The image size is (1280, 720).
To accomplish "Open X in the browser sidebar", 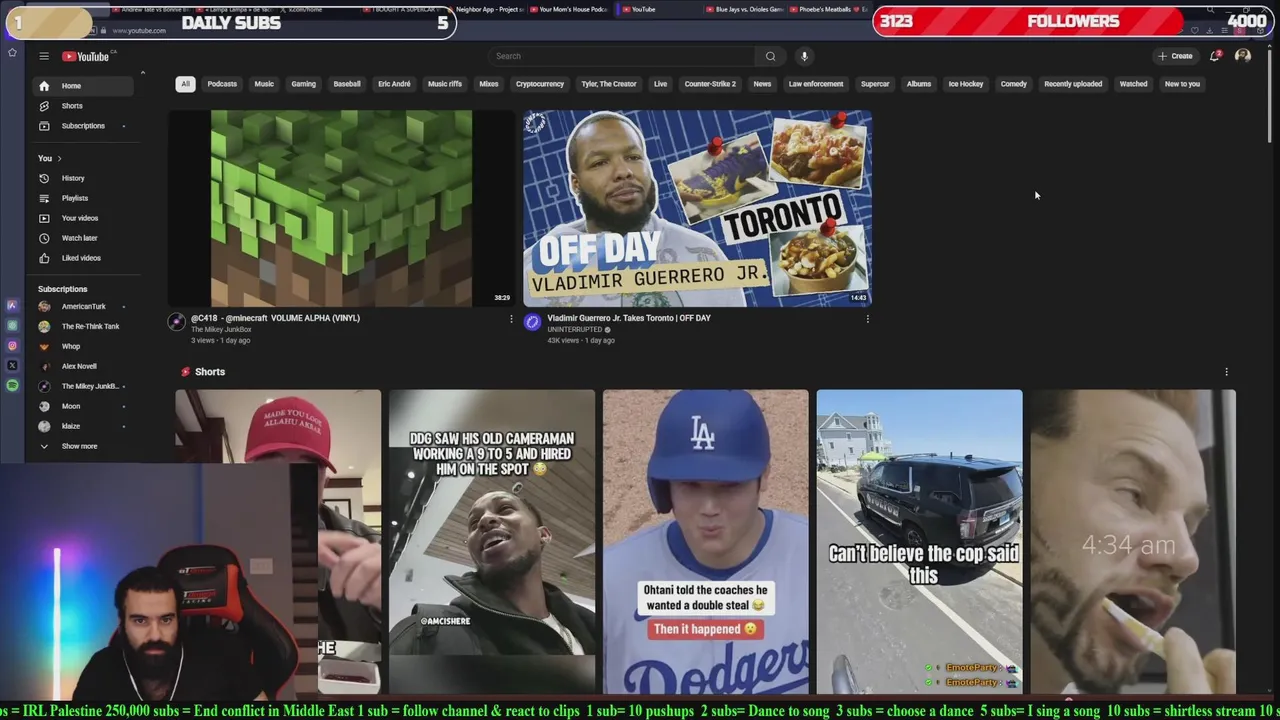I will (12, 366).
